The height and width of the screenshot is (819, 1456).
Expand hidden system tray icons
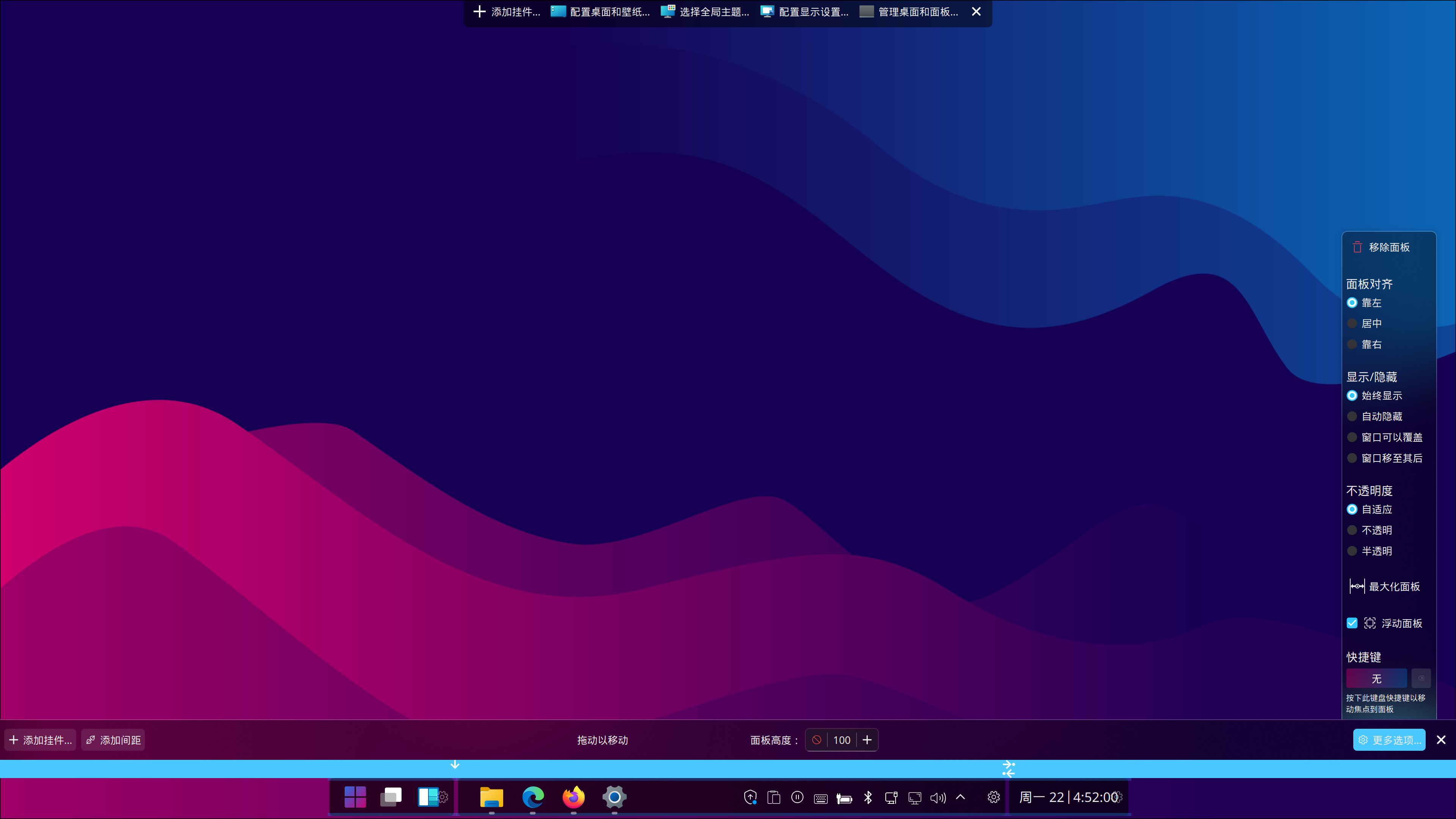coord(960,797)
